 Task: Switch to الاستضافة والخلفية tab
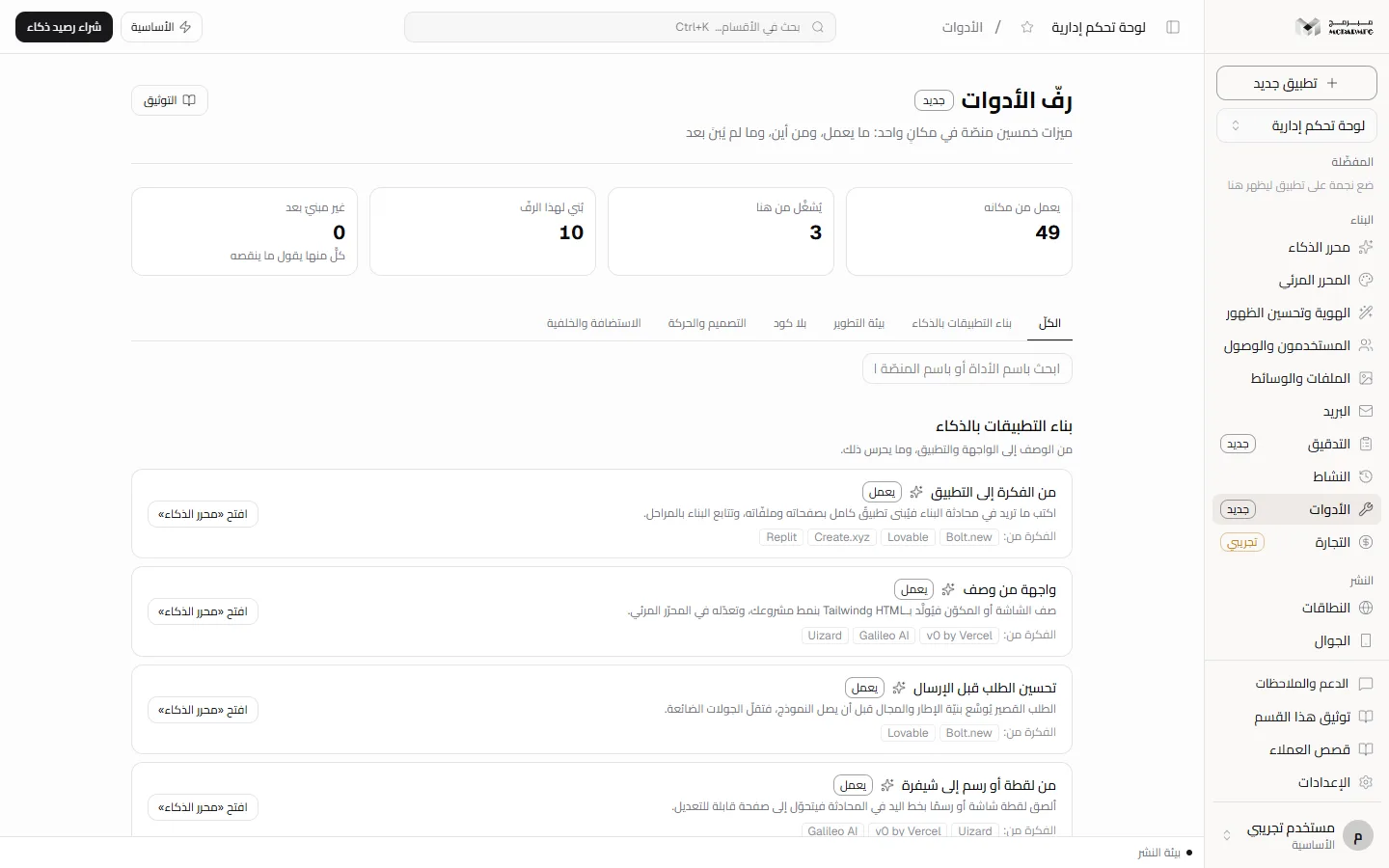tap(593, 323)
